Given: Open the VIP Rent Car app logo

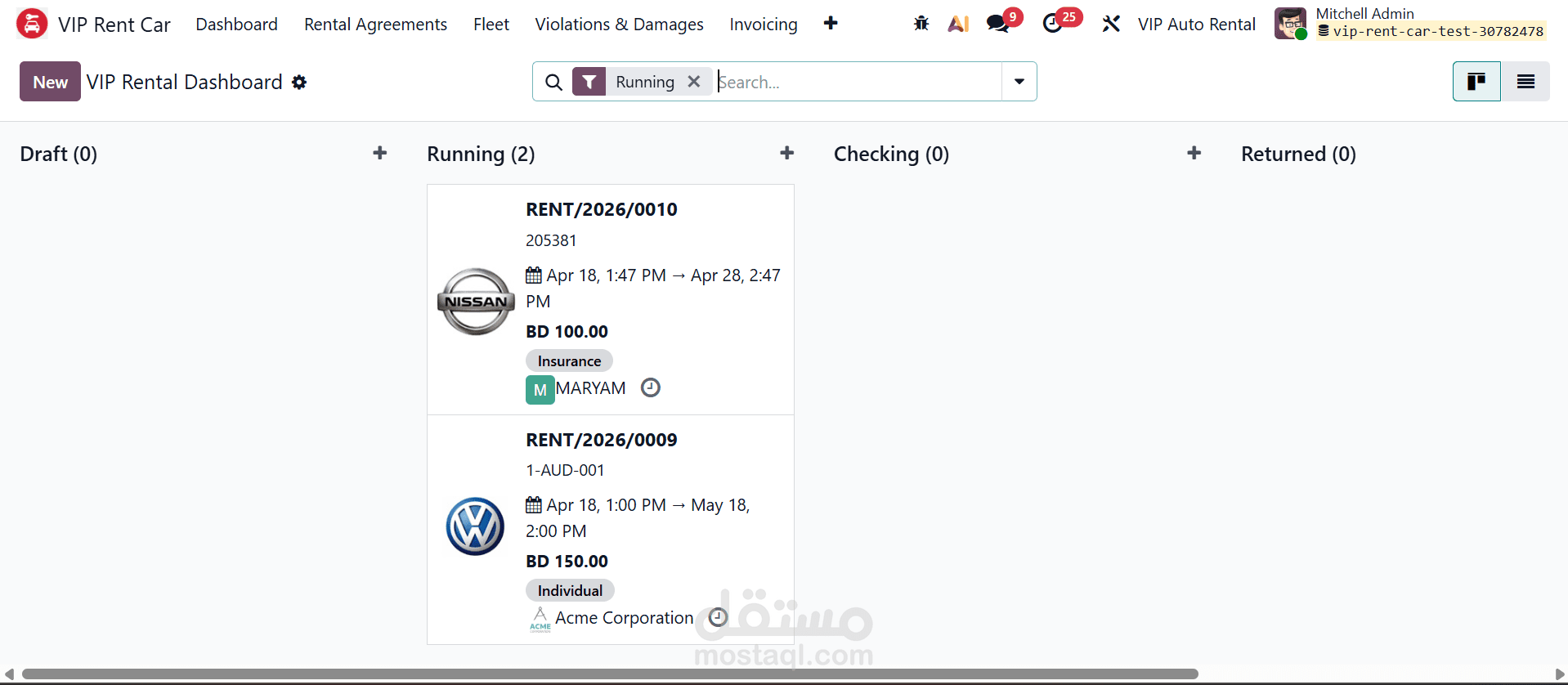Looking at the screenshot, I should coord(32,24).
